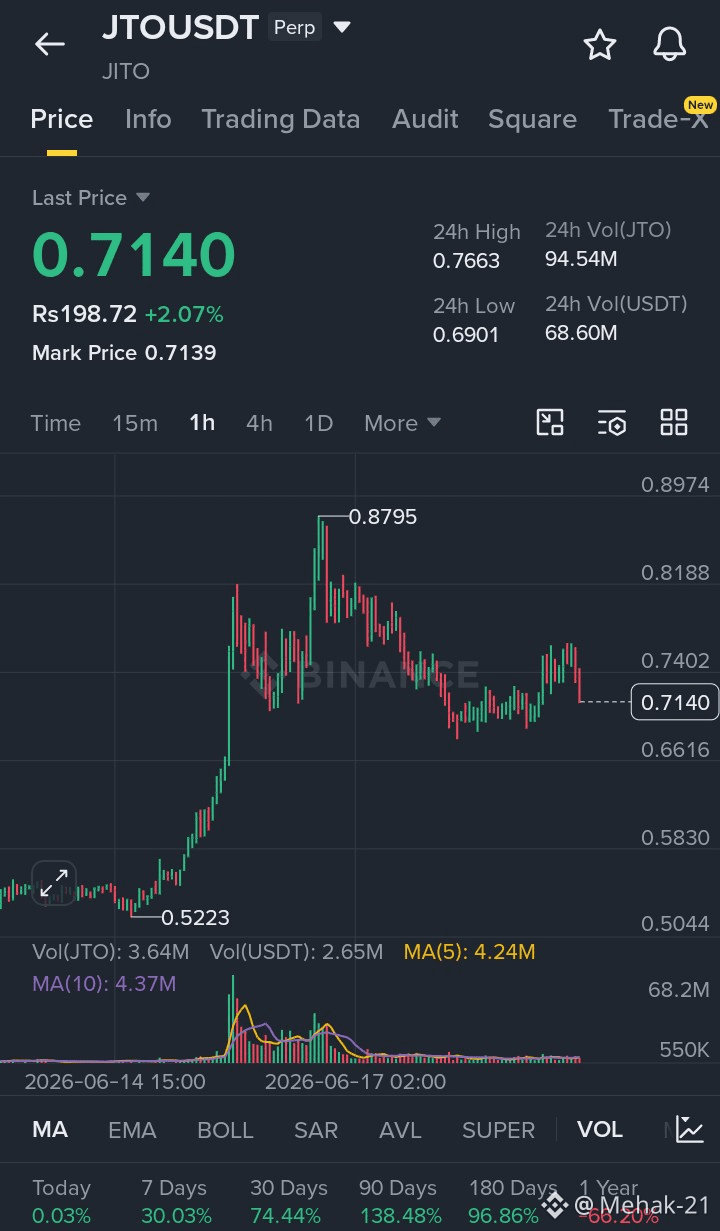Expand JTOUSDT pair selector dropdown arrow
The width and height of the screenshot is (720, 1231).
[x=342, y=27]
